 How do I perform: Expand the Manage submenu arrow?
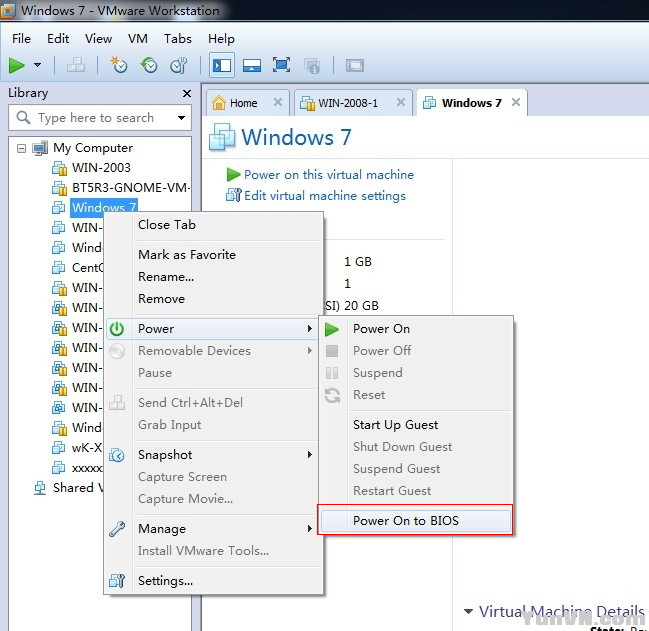pyautogui.click(x=310, y=529)
